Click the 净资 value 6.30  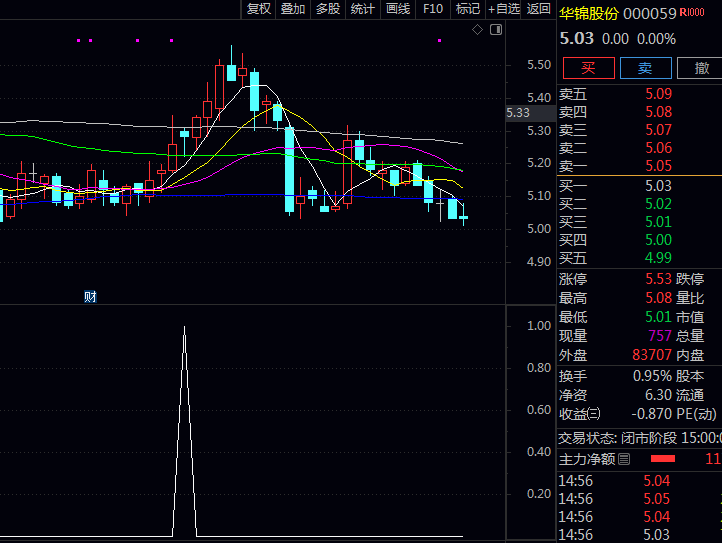[x=658, y=395]
